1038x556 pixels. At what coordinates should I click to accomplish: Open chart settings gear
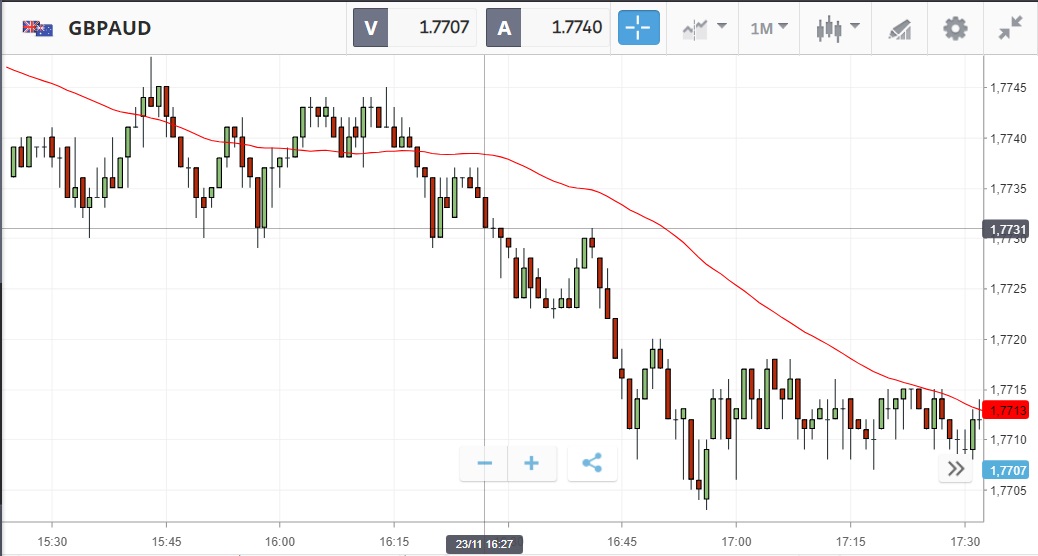click(x=955, y=28)
